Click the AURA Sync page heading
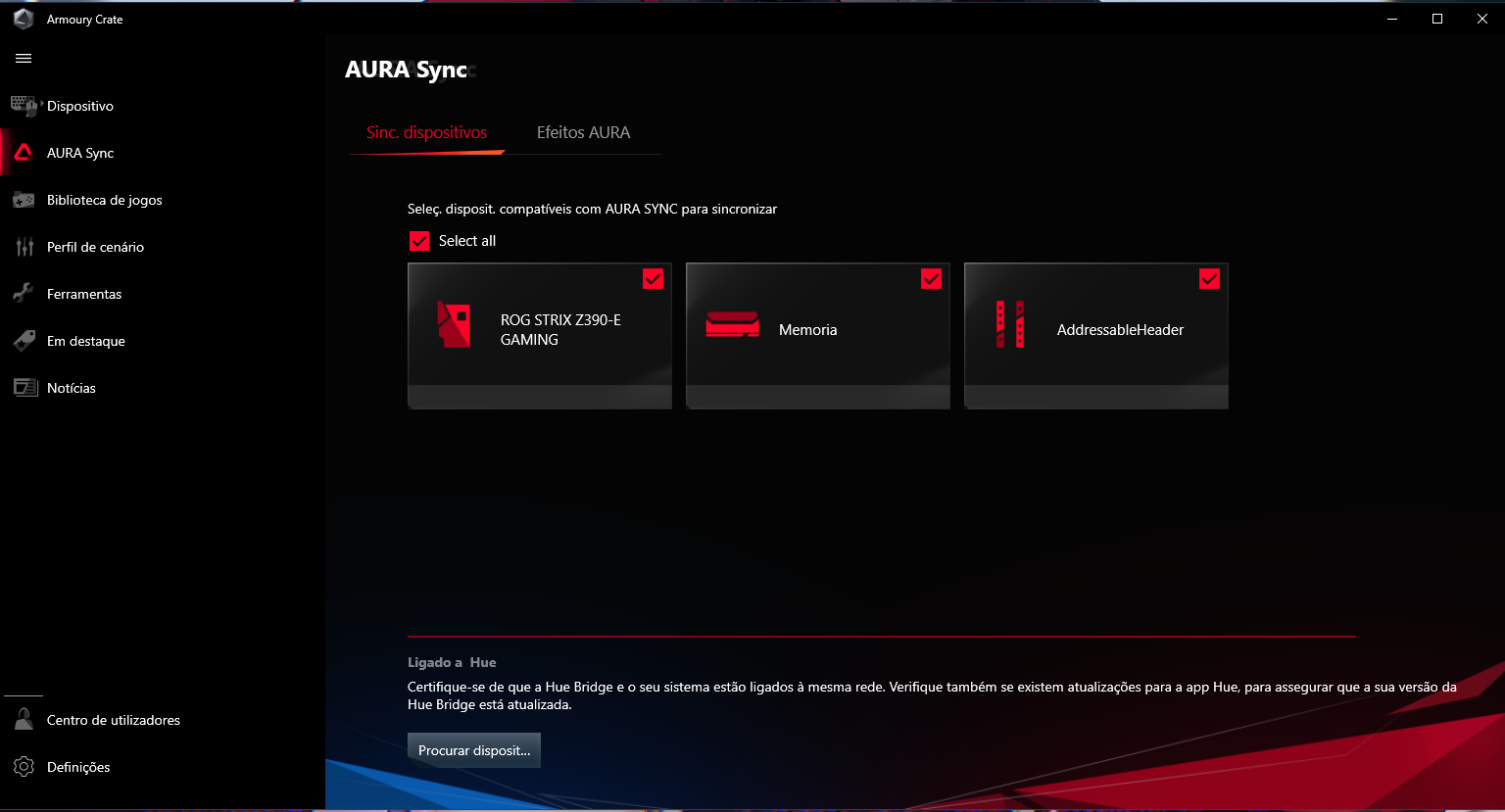1505x812 pixels. 406,70
